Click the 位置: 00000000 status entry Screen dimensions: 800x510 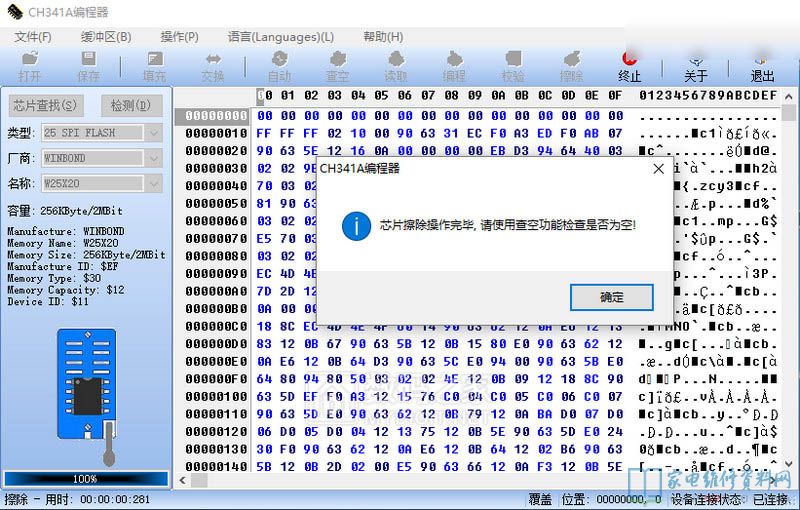(x=611, y=499)
